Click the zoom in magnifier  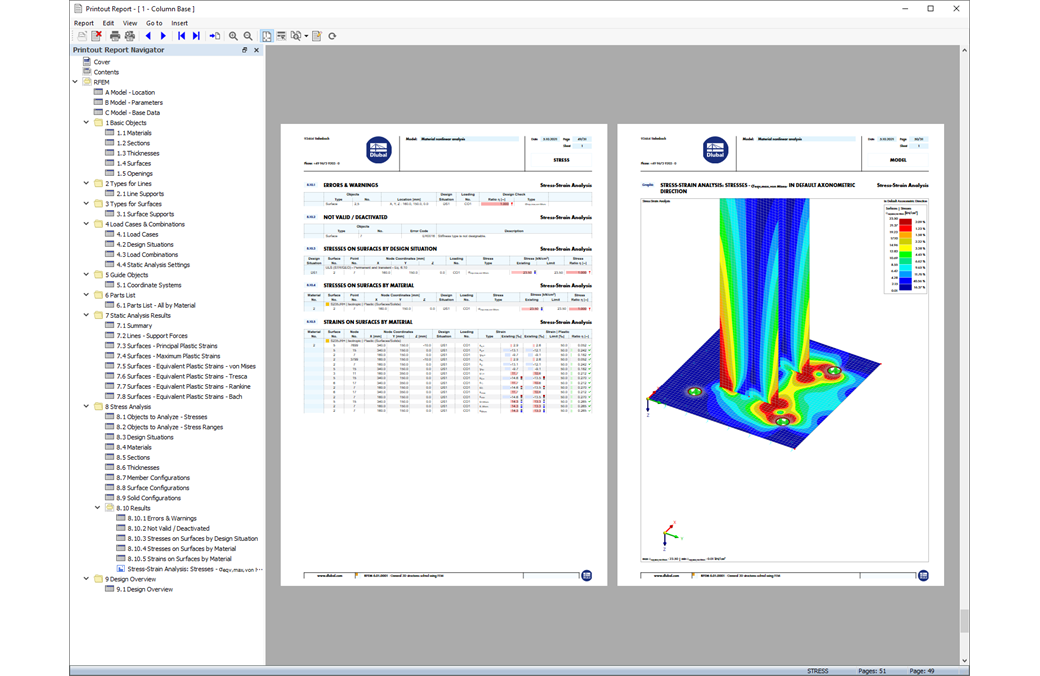tap(233, 36)
